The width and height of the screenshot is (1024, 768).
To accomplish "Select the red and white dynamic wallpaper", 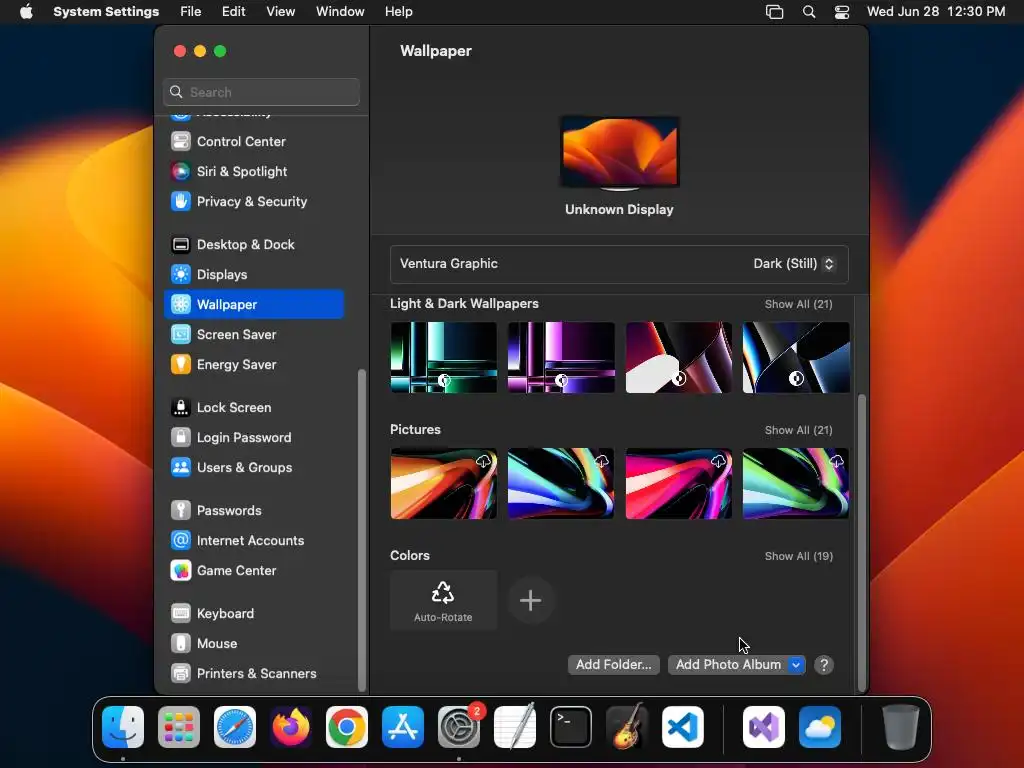I will click(679, 357).
